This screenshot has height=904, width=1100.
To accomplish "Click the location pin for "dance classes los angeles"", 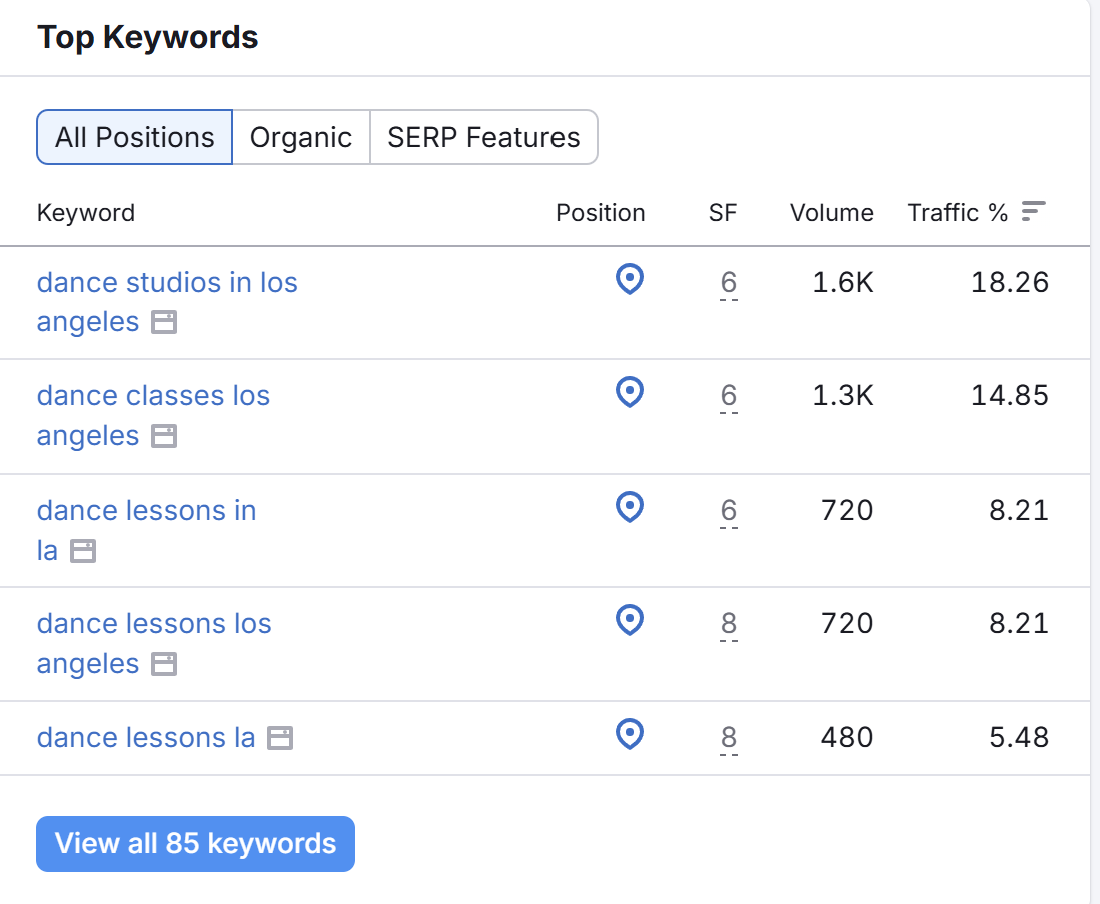I will pyautogui.click(x=629, y=394).
